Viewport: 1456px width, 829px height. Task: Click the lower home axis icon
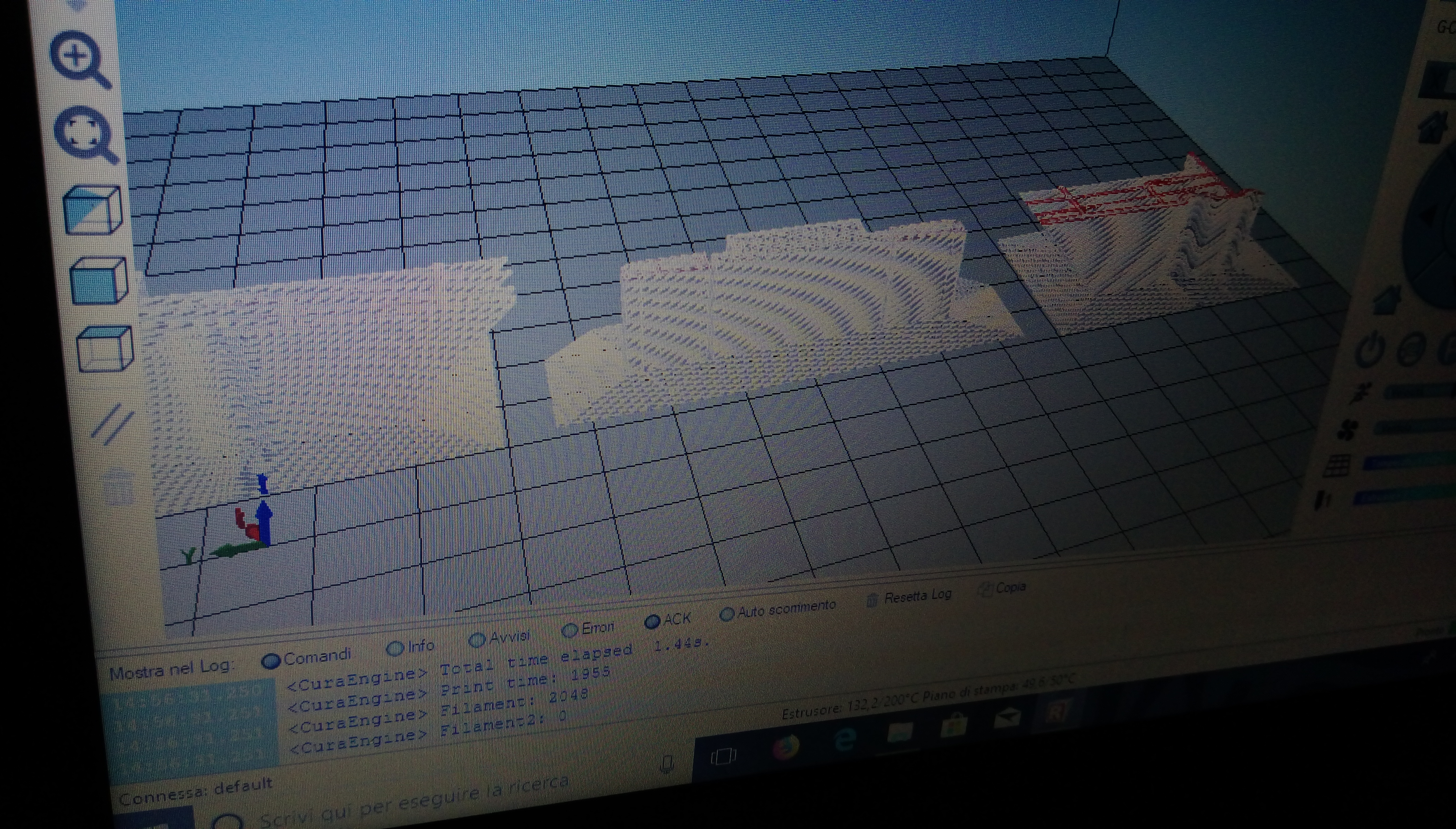click(x=1387, y=299)
